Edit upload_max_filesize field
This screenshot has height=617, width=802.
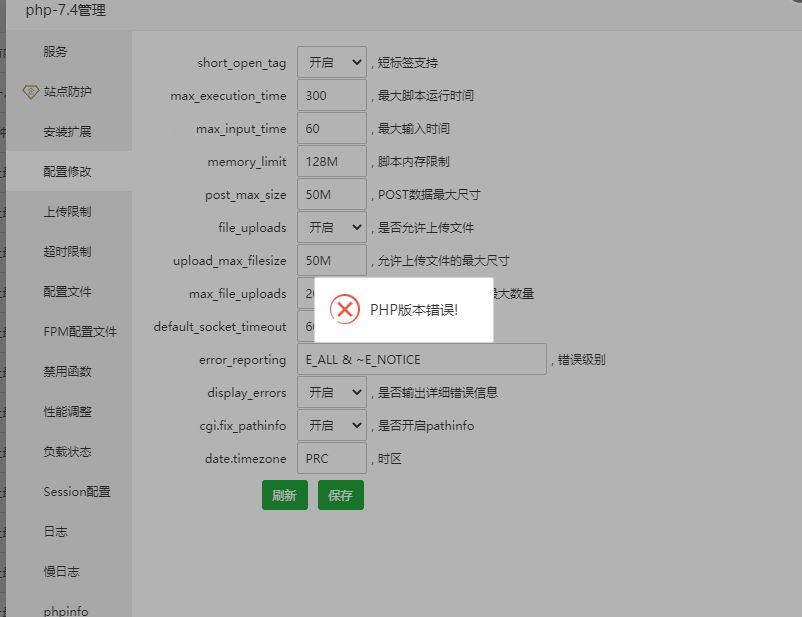(x=332, y=260)
